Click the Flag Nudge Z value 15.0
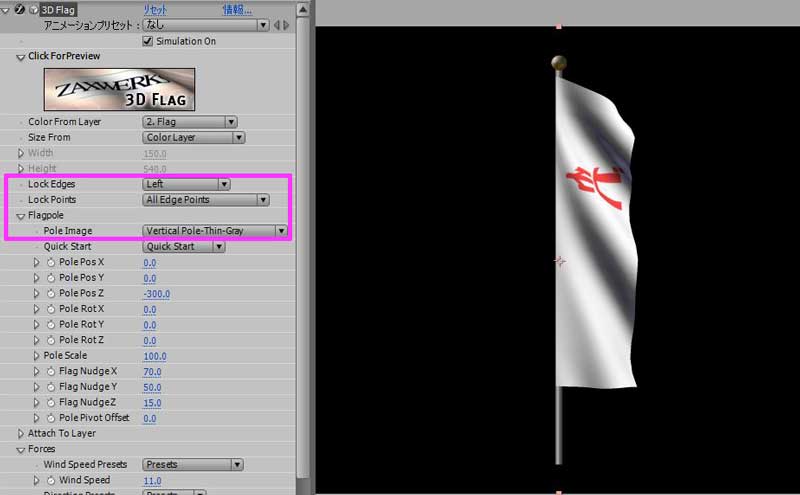Screen dimensions: 800x495 (x=152, y=403)
